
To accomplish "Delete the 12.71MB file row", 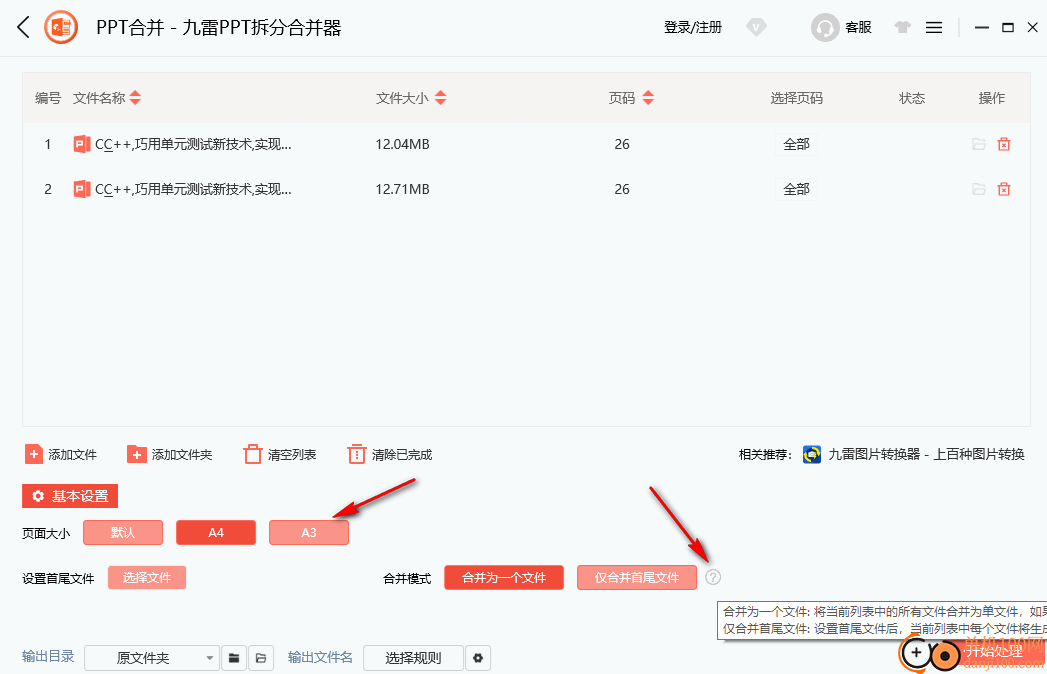I will point(1004,190).
